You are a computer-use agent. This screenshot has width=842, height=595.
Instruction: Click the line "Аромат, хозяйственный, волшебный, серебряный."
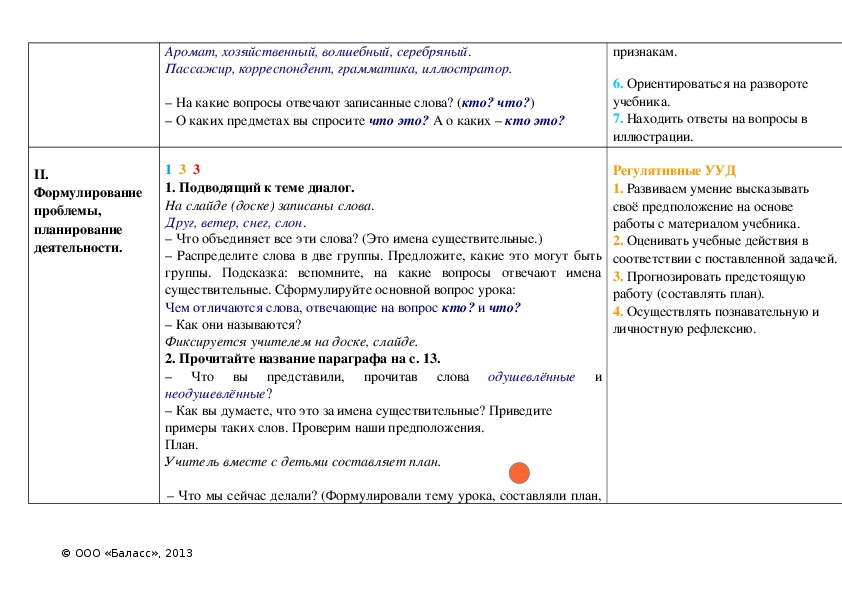(x=318, y=52)
